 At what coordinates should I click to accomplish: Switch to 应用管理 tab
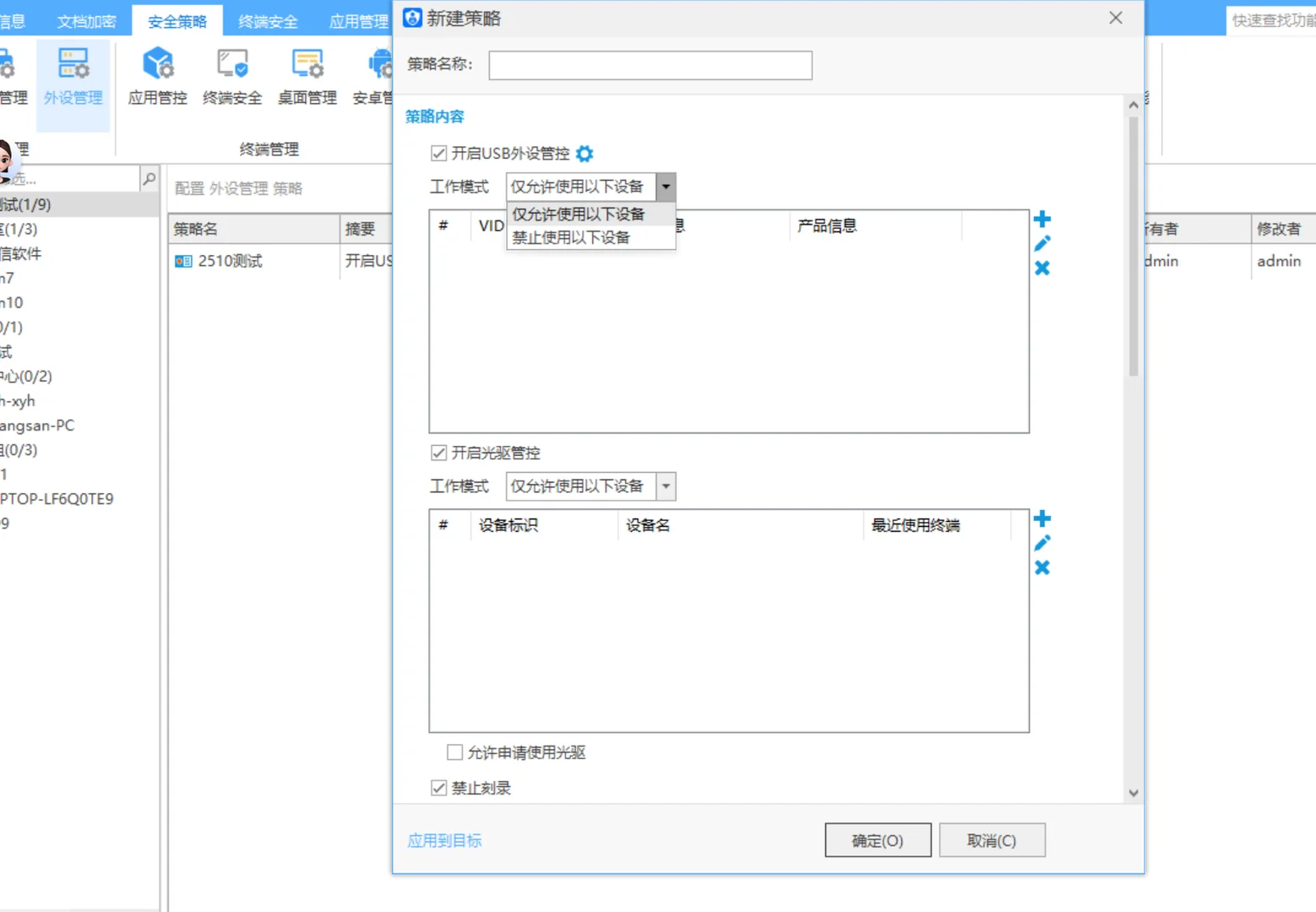(358, 21)
